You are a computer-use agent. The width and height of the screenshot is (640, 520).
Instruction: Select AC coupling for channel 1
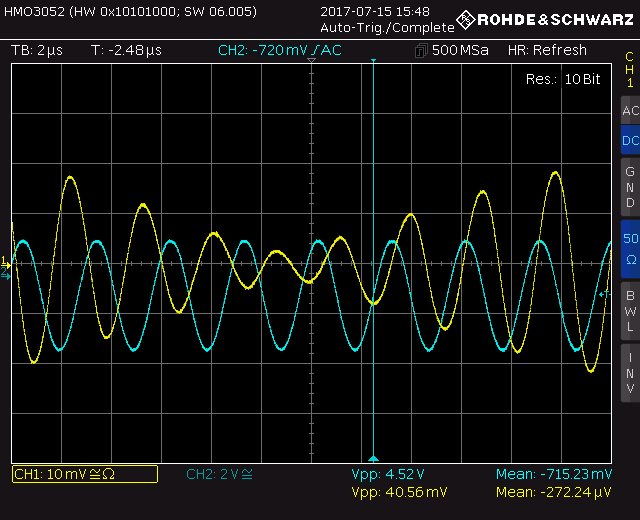coord(629,111)
